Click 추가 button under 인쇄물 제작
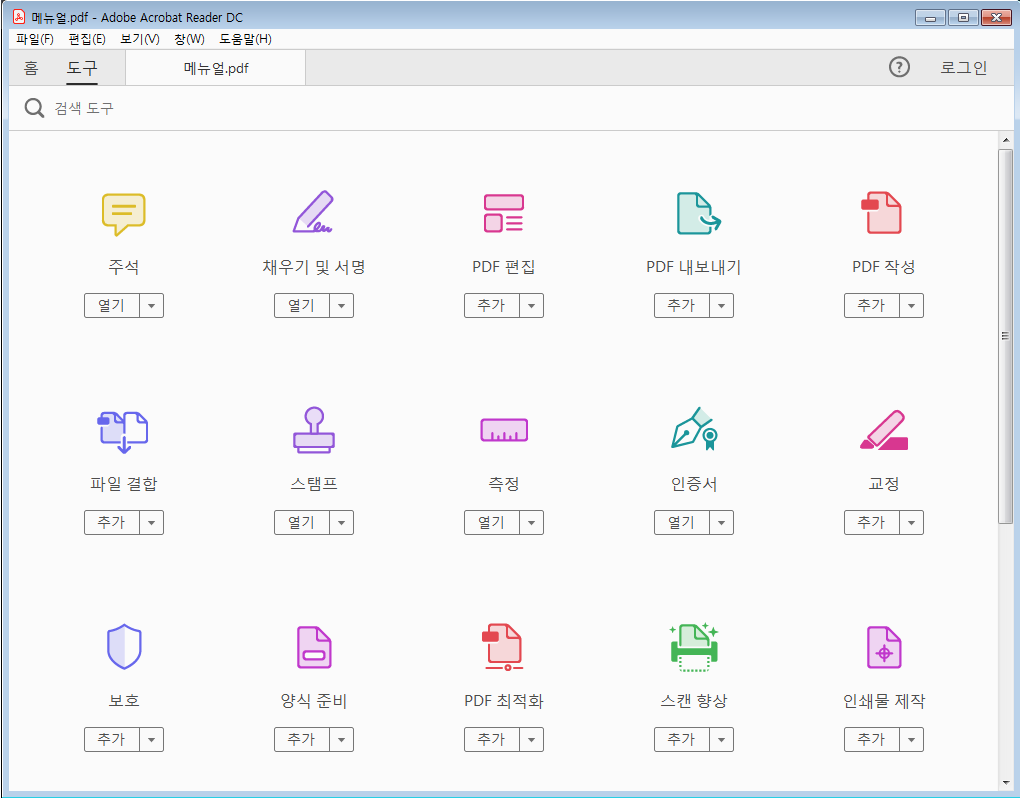Screen dimensions: 1020x798 point(872,740)
